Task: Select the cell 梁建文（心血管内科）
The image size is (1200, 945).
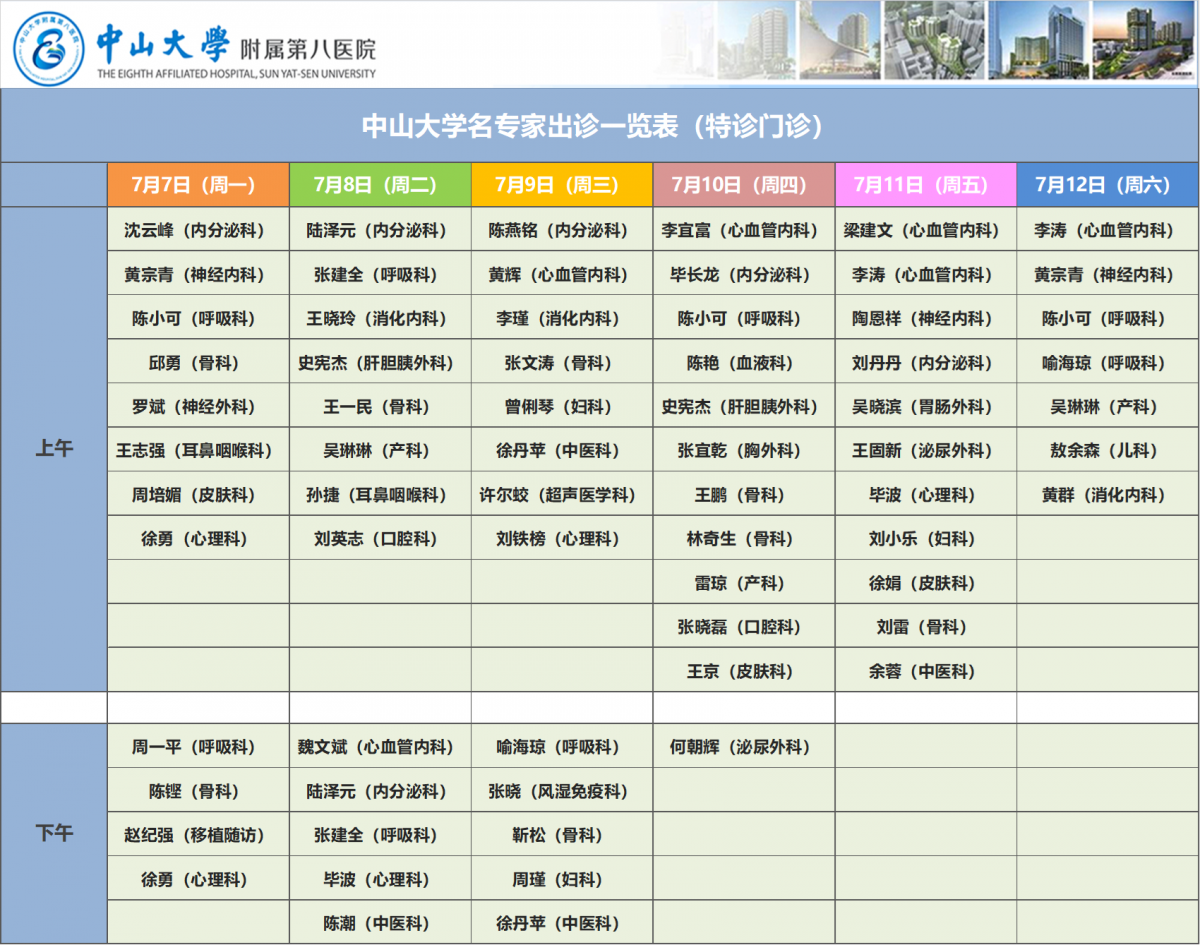Action: pos(926,230)
